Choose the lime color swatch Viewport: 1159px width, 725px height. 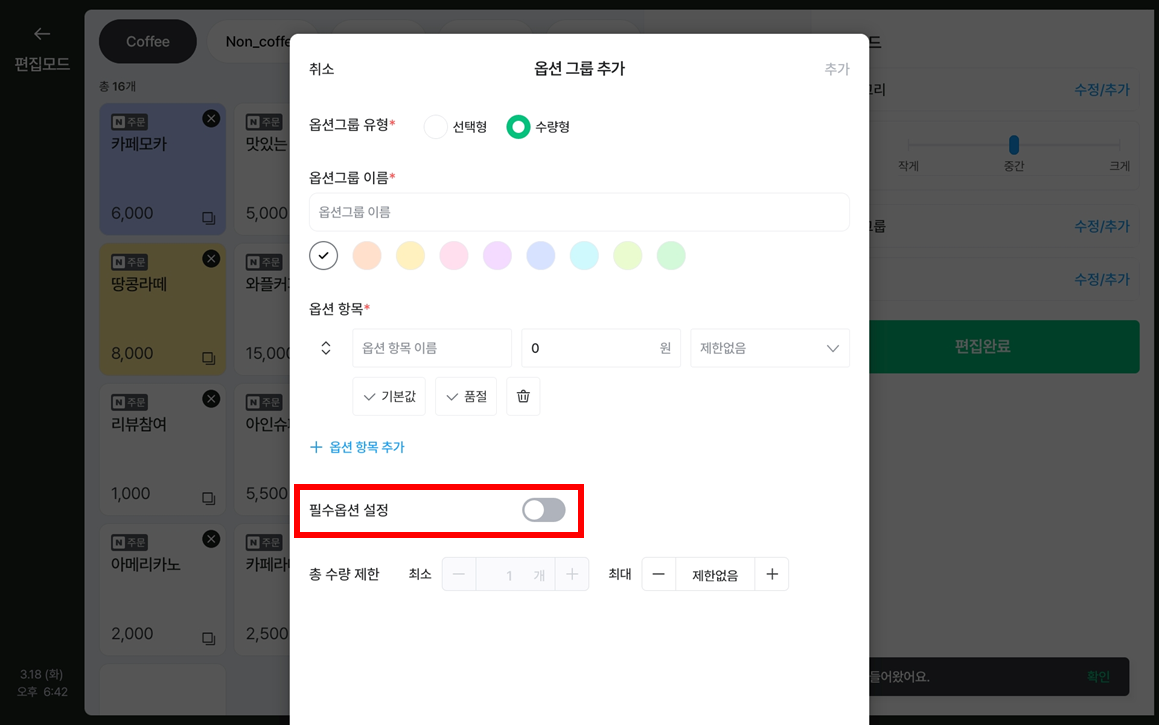628,256
